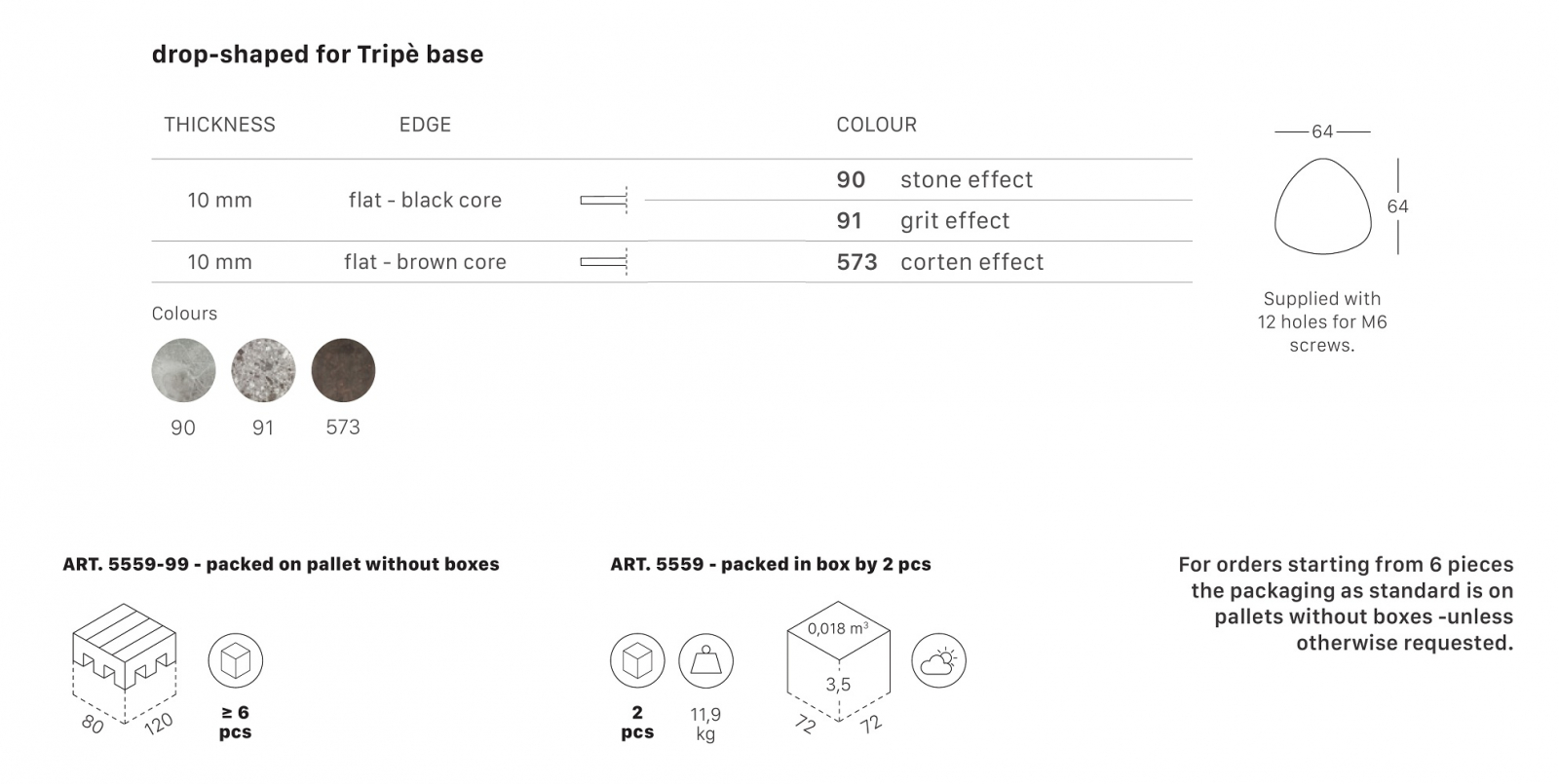Select the stone effect colour swatch 90
Viewport: 1559px width, 784px height.
(183, 370)
